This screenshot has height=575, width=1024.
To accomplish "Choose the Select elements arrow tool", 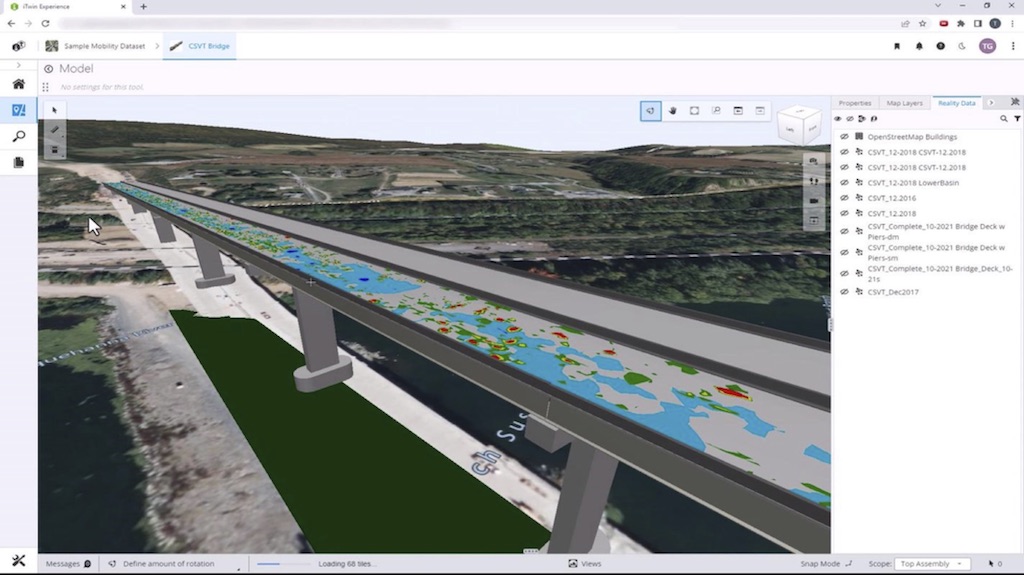I will tap(55, 110).
